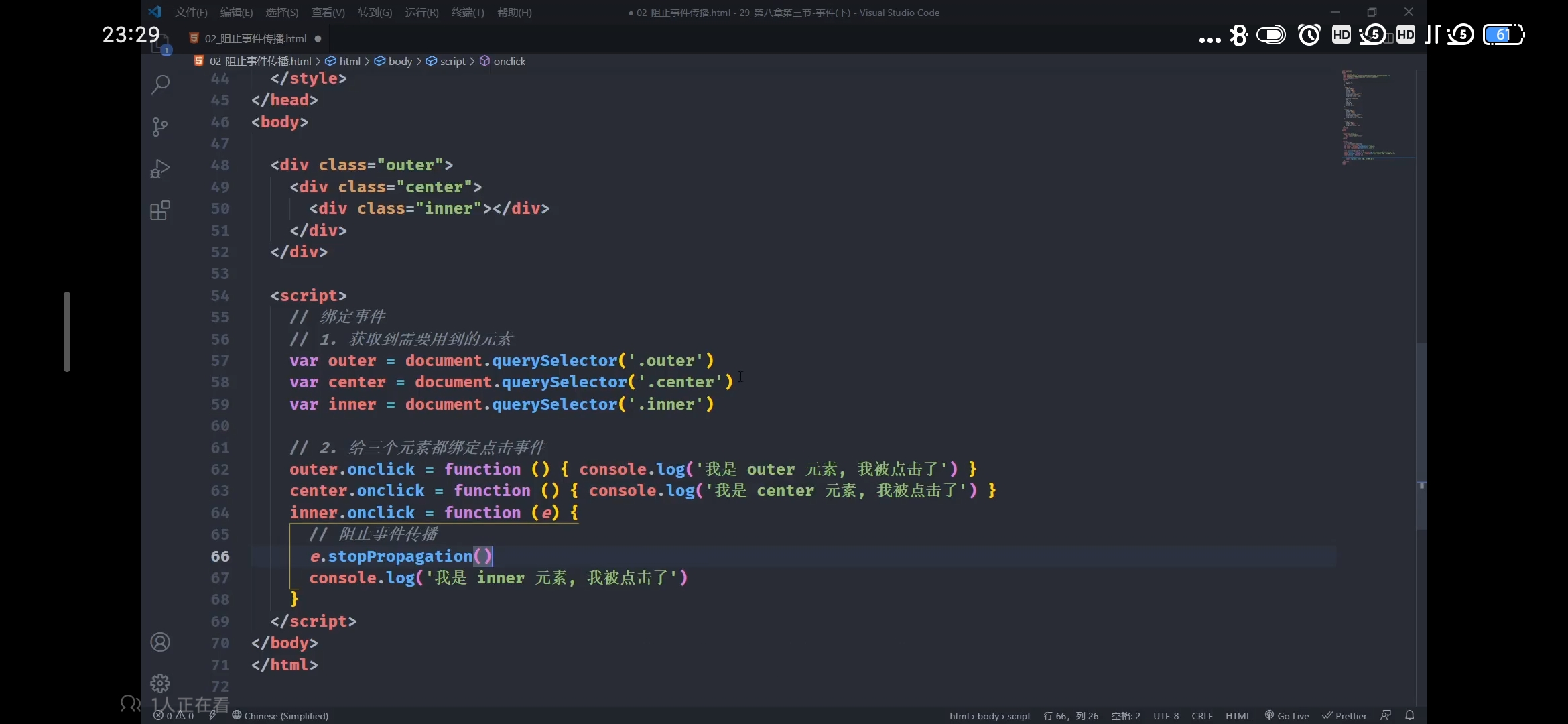Select the 02_阻止事件传播.html editor tab
Screen dimensions: 1568x724
(255, 39)
